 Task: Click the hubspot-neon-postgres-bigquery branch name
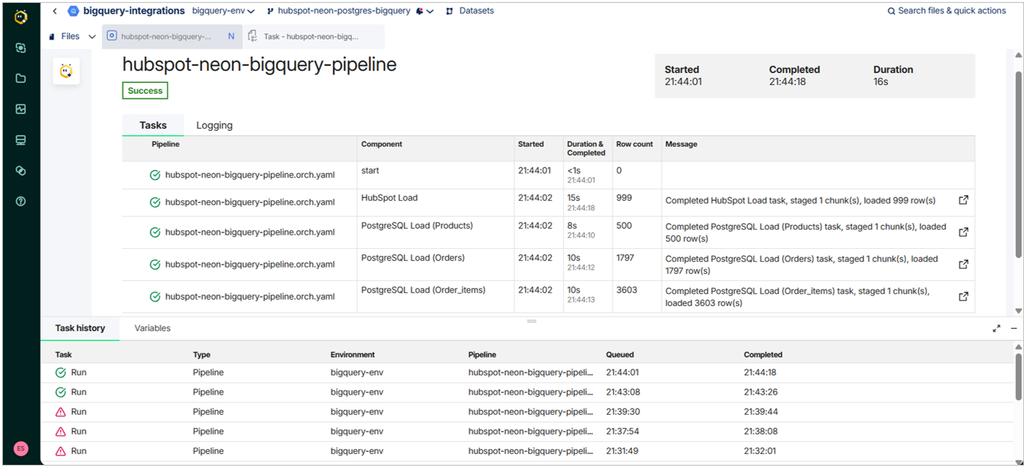344,11
